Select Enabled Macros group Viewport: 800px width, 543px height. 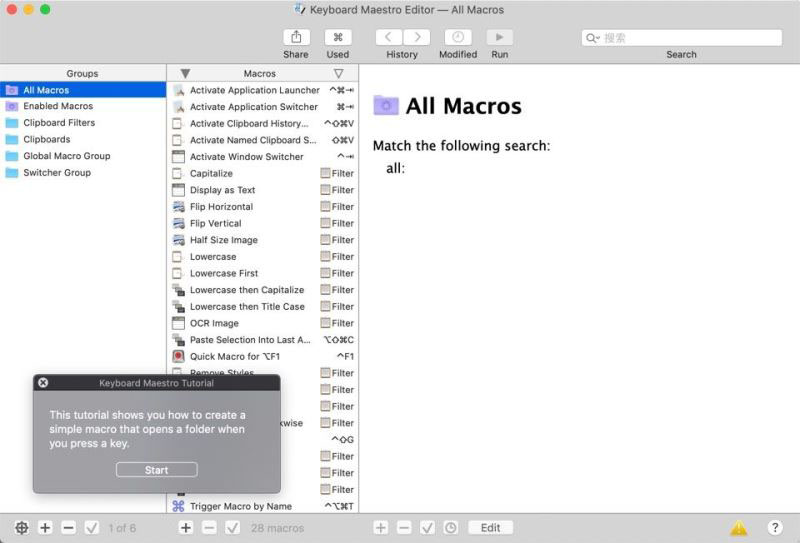pos(83,106)
